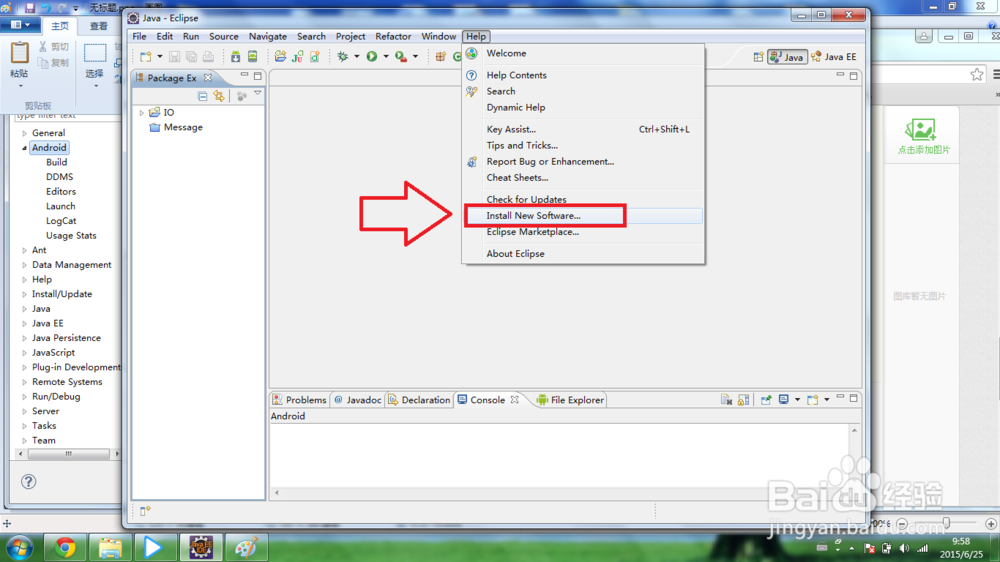Click the Preferences help question-mark icon

[29, 482]
